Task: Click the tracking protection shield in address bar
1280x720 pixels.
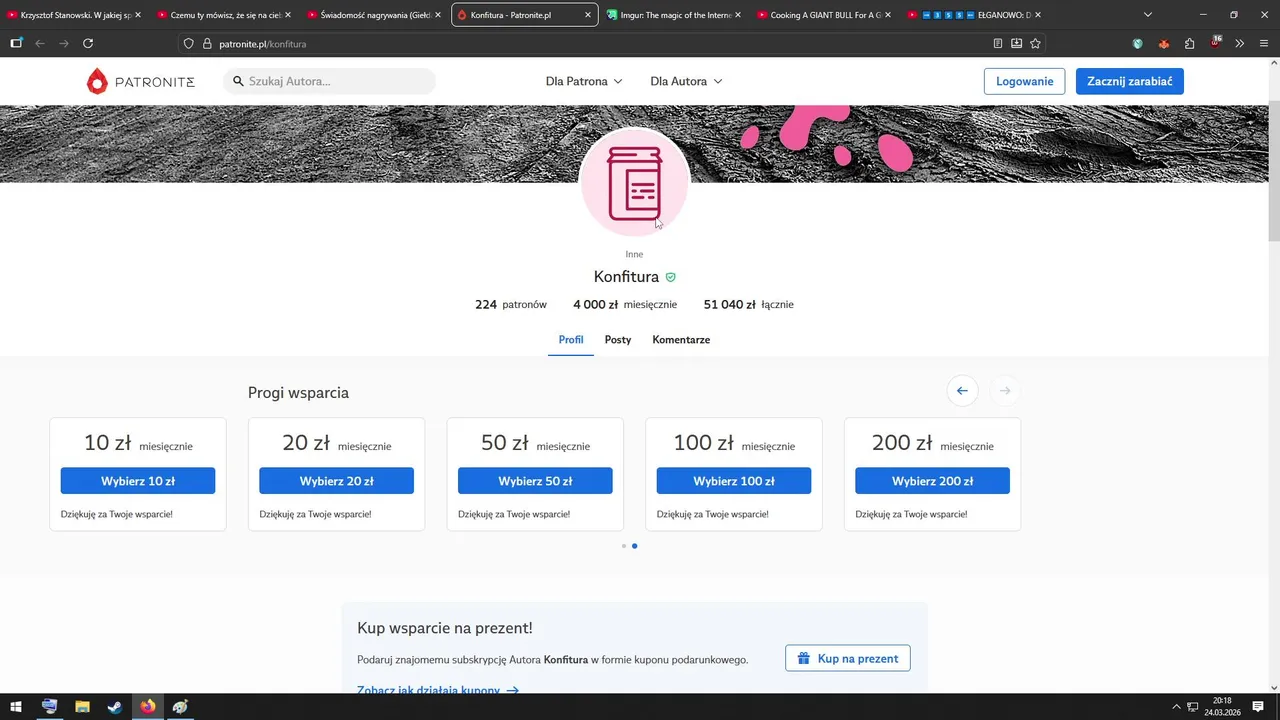Action: [x=188, y=44]
